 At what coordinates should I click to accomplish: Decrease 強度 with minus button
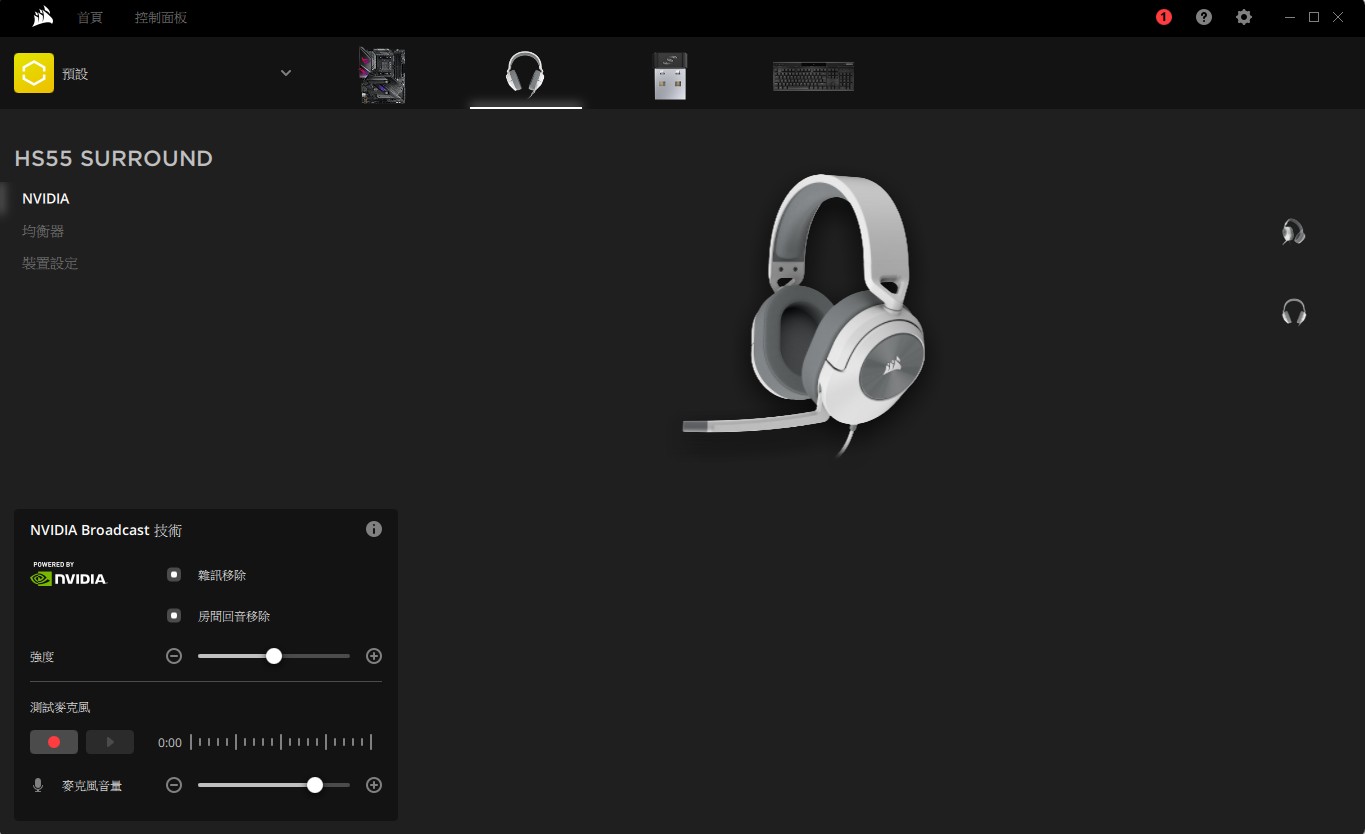pyautogui.click(x=174, y=656)
